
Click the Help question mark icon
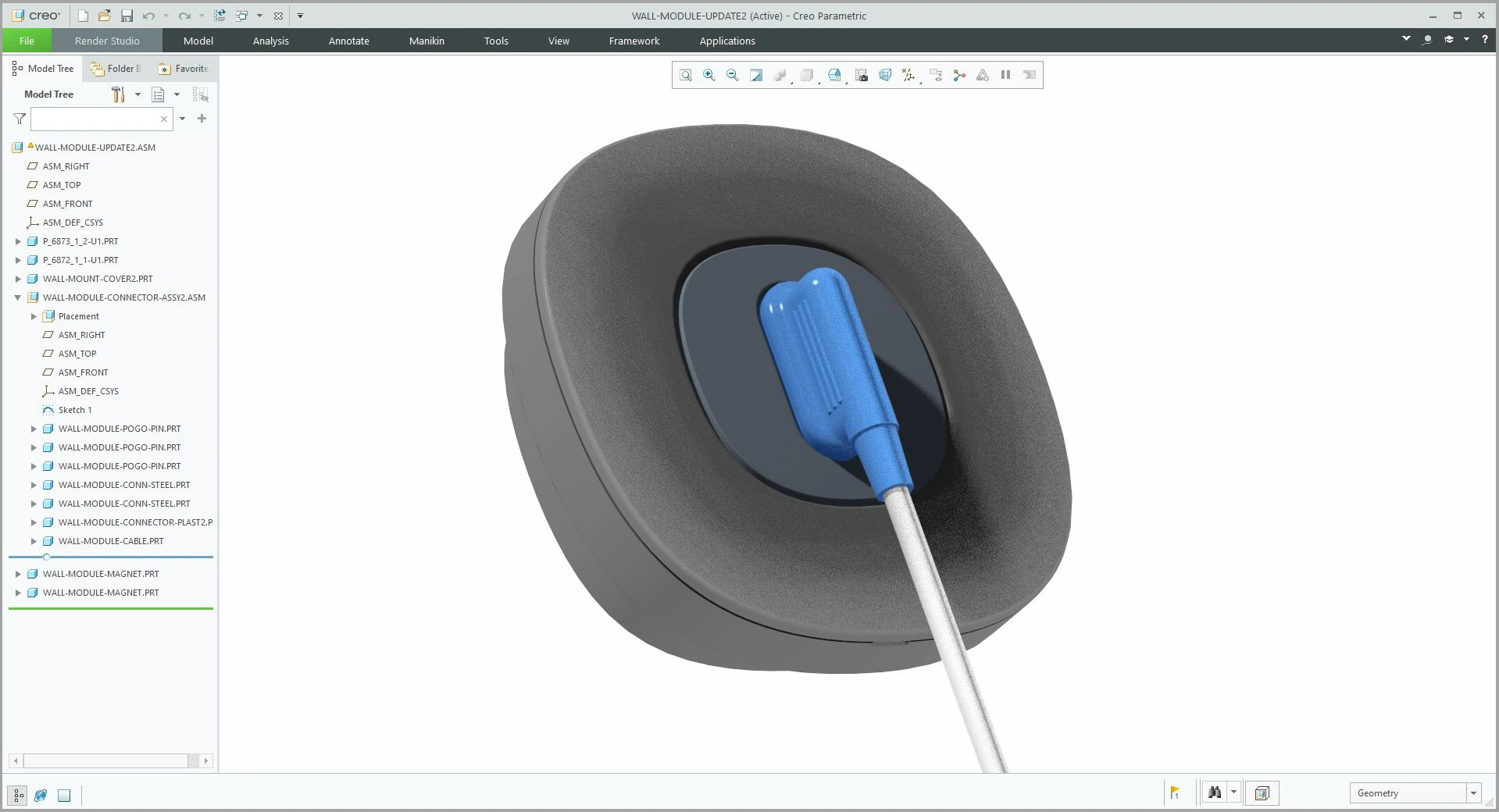pyautogui.click(x=1485, y=39)
